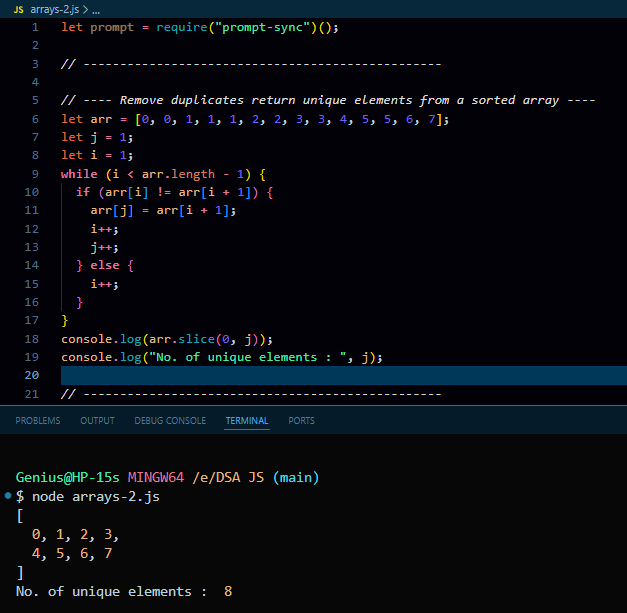627x613 pixels.
Task: Click the if condition on line 10
Action: pyautogui.click(x=175, y=192)
